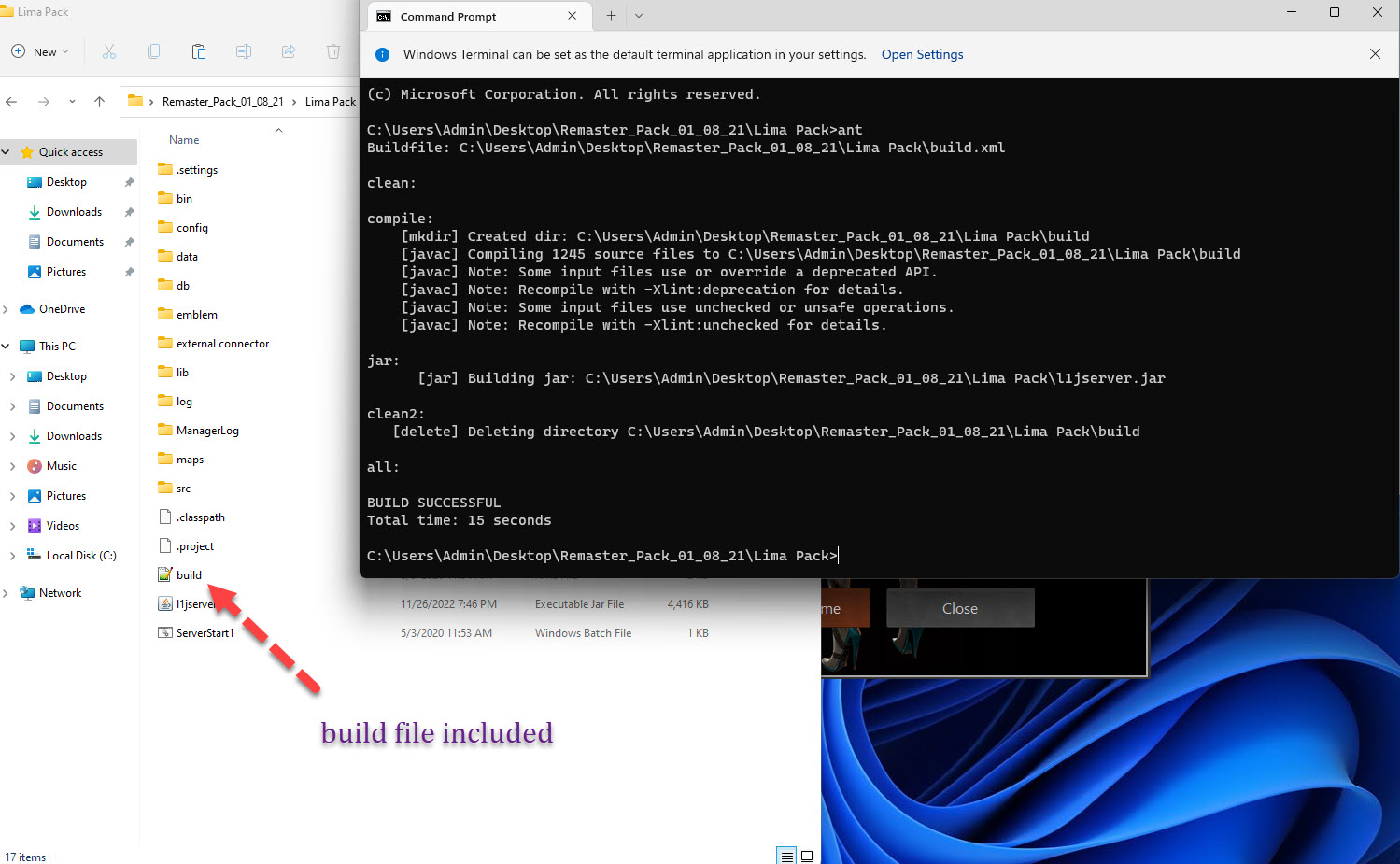This screenshot has height=864, width=1400.
Task: Select the .settings folder
Action: [197, 170]
